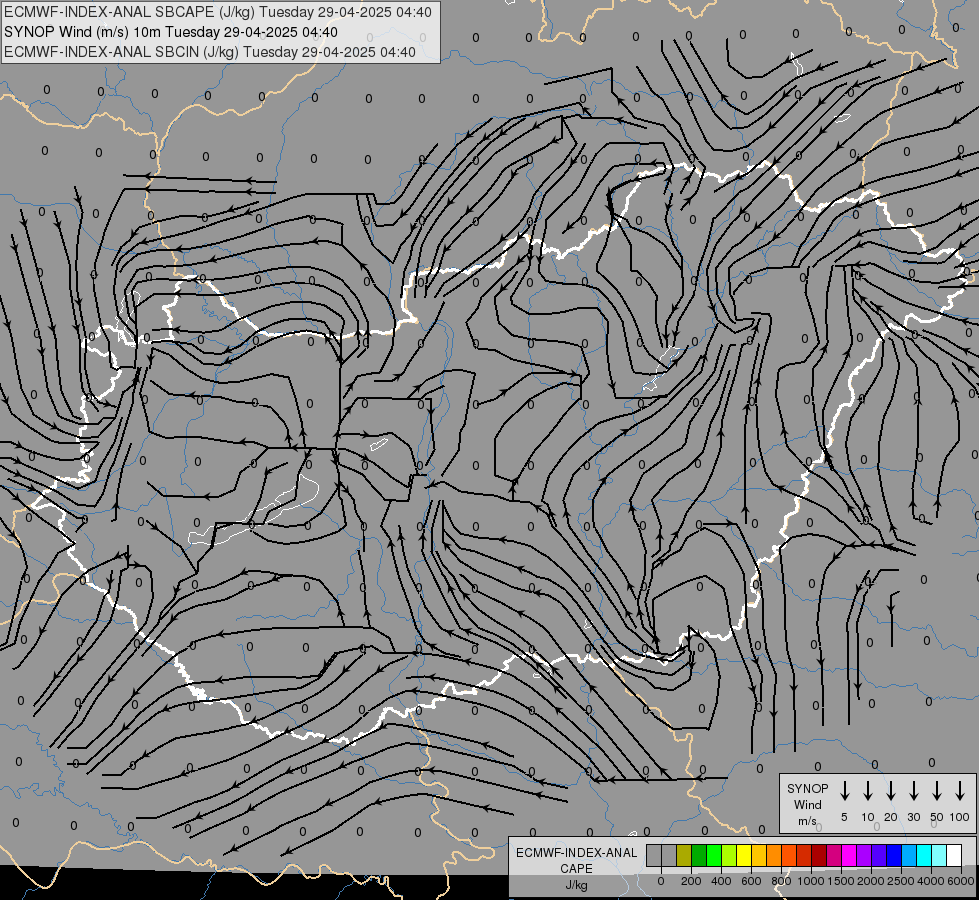Pick the violet CAPE swatch after the 2000 tick
The width and height of the screenshot is (979, 900).
click(878, 856)
